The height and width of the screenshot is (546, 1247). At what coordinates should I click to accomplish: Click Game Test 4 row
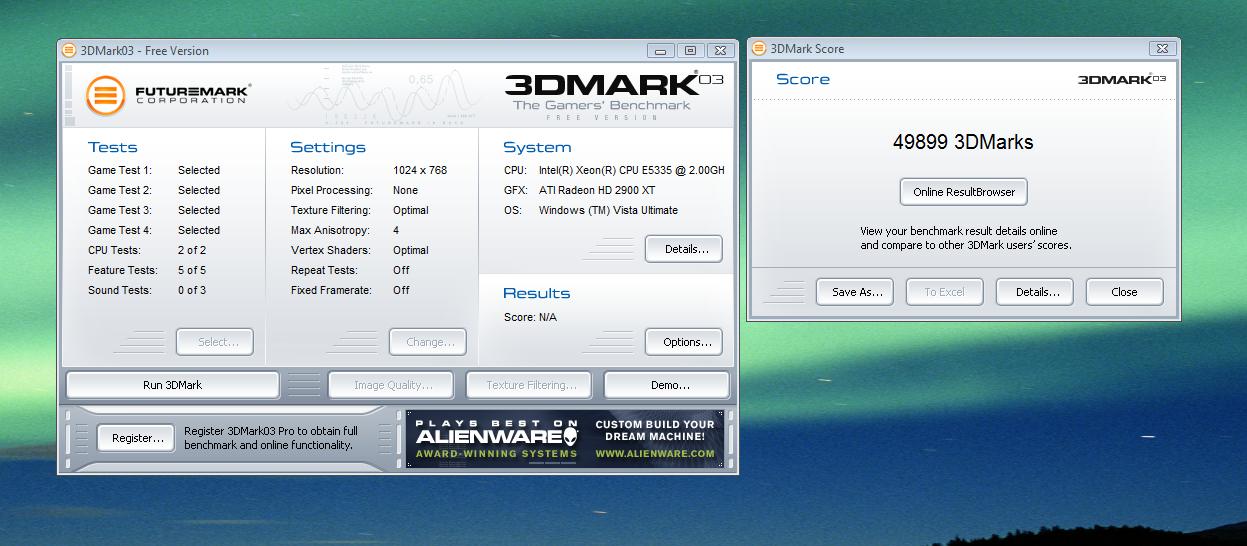tap(154, 230)
